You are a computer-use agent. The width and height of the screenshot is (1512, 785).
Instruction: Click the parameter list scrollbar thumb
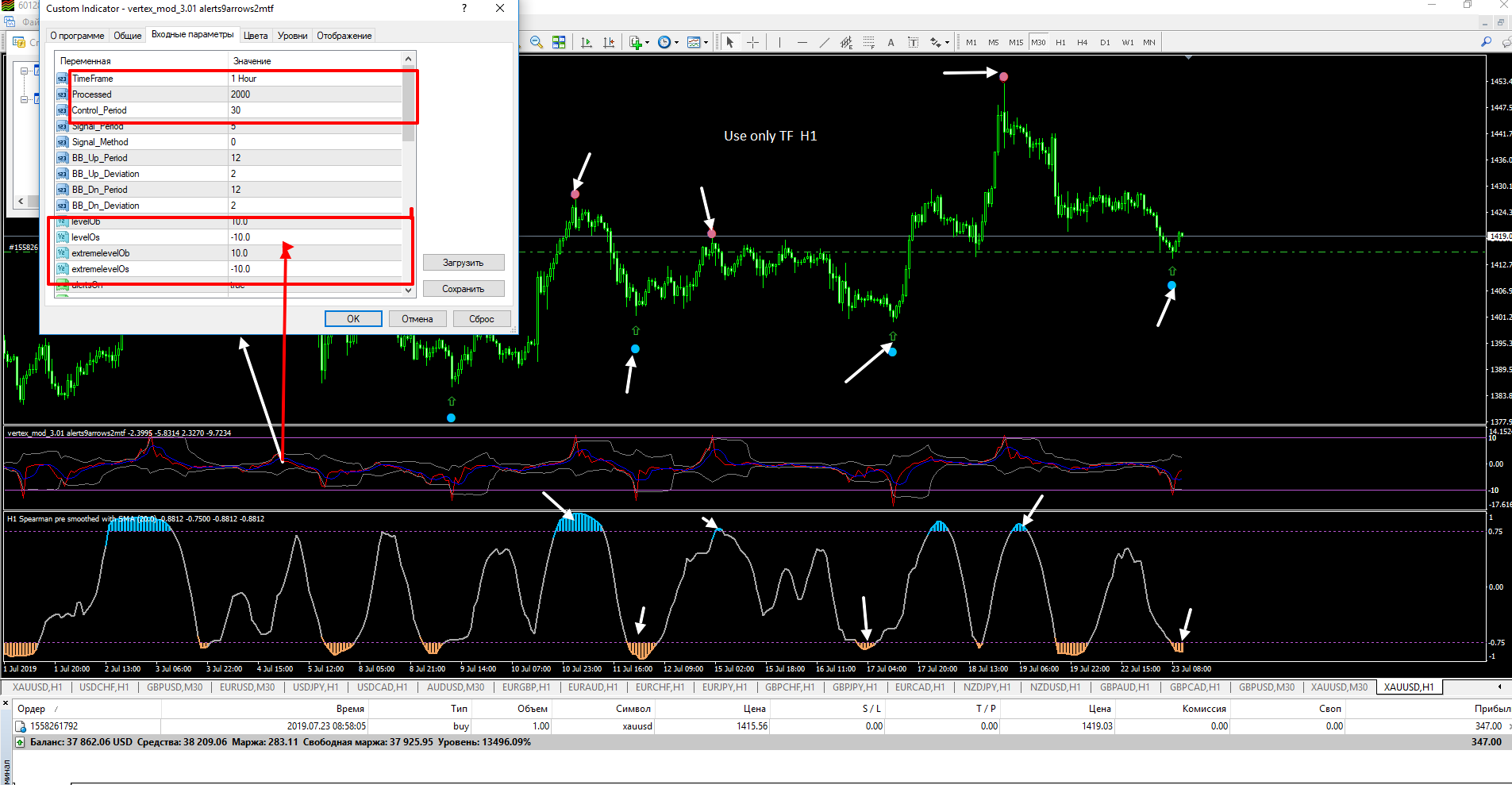[408, 103]
